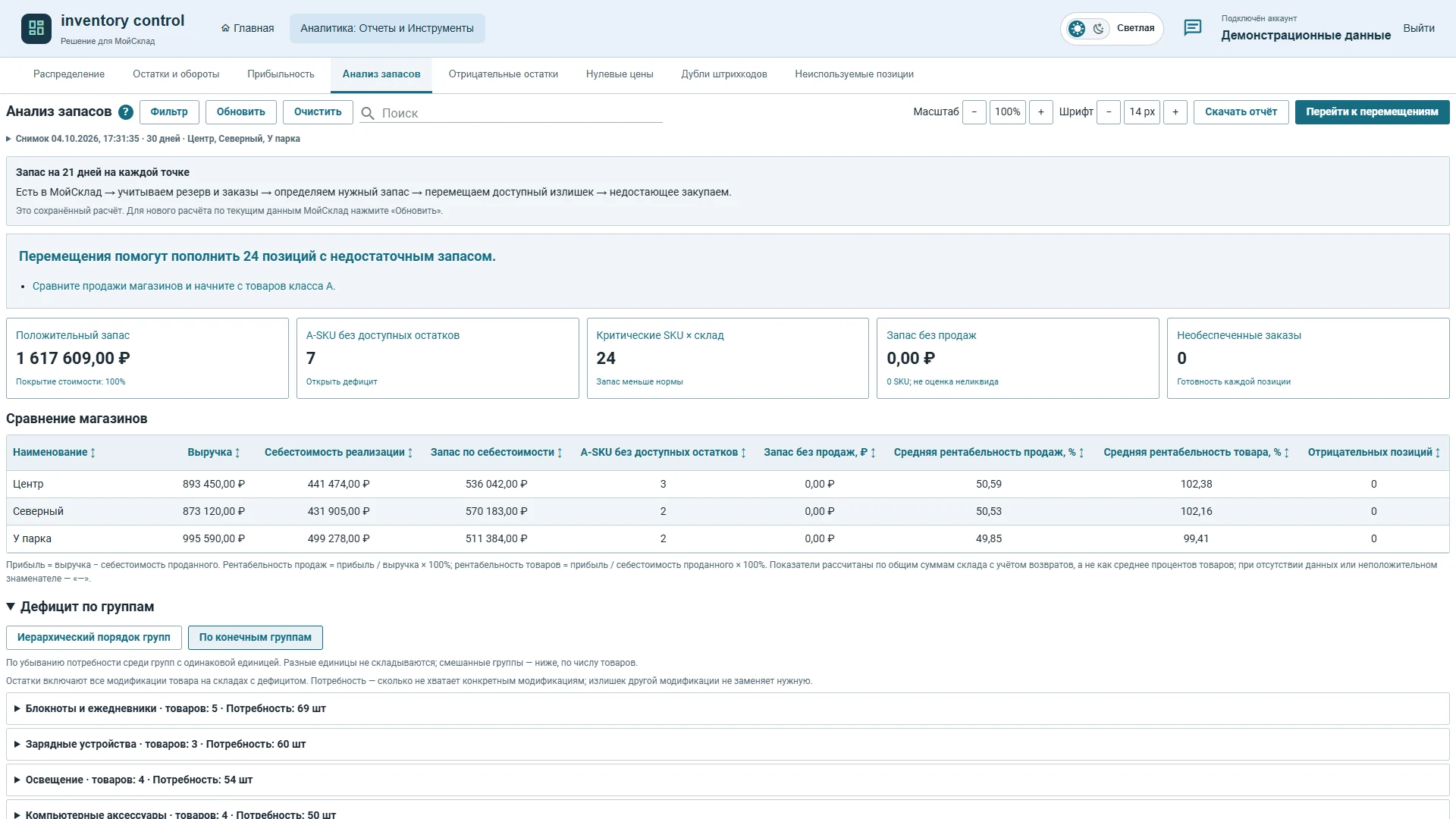1456x819 pixels.
Task: Click the search magnifier icon
Action: click(368, 113)
